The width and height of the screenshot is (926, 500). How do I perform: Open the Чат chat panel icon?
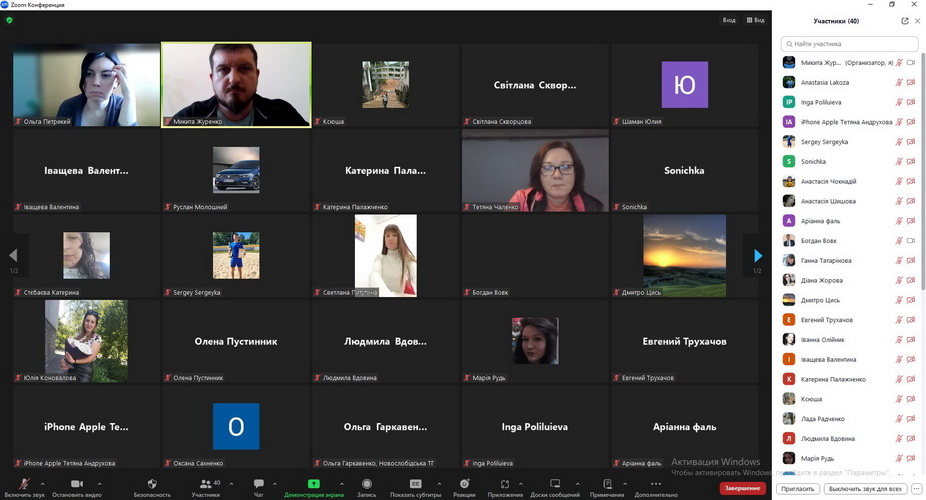tap(259, 484)
